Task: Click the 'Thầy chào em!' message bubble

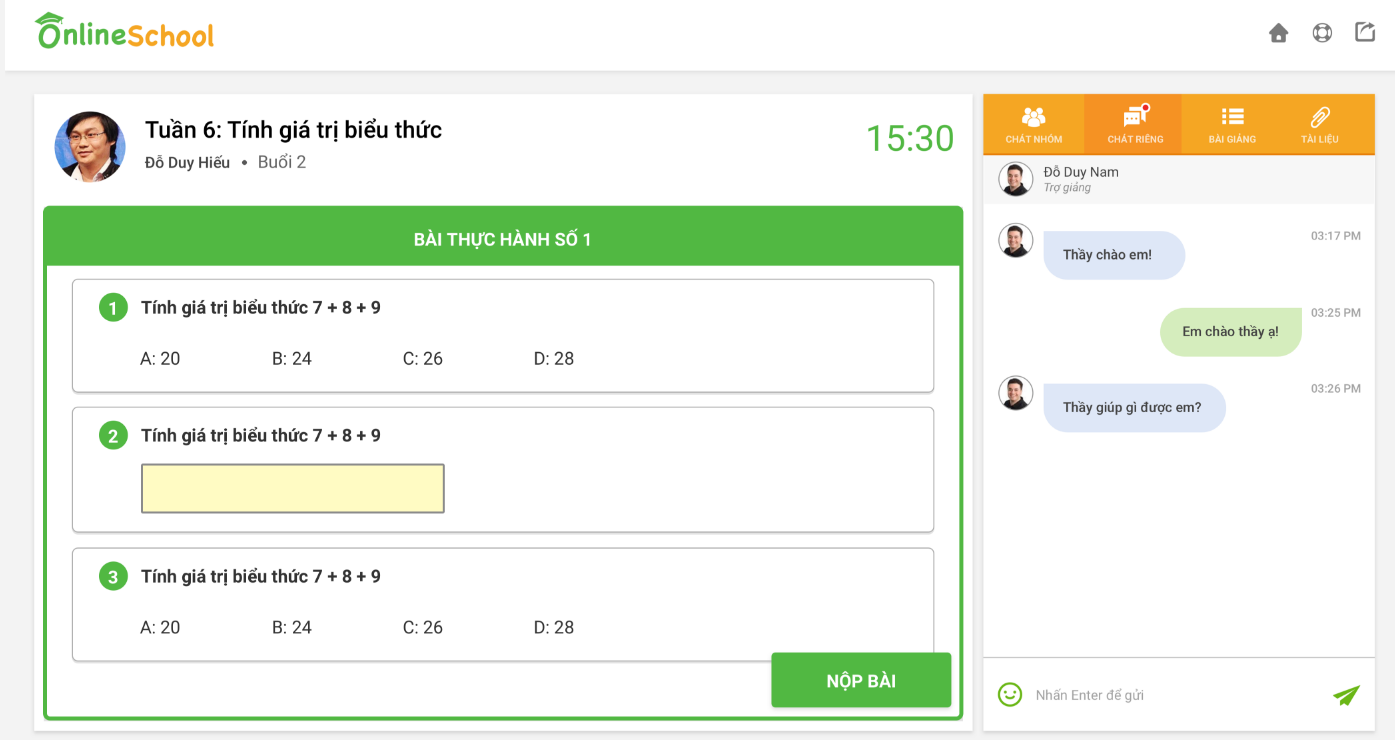Action: pos(1114,255)
